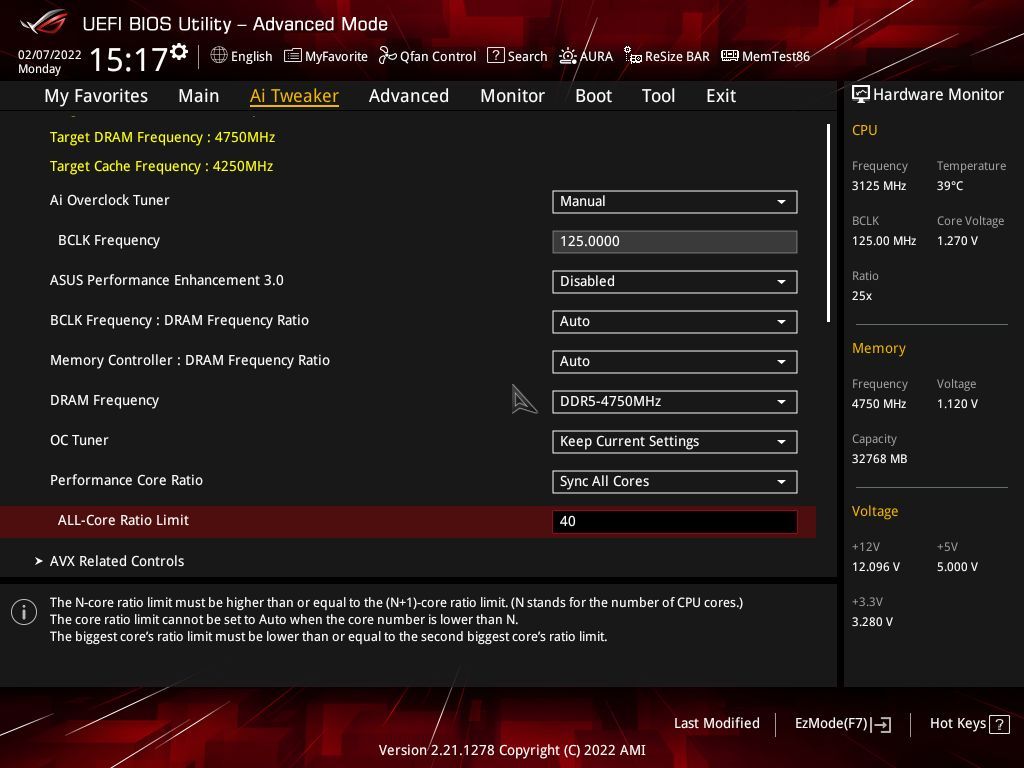This screenshot has height=768, width=1024.
Task: Click the BCLK Frequency setting label
Action: (109, 240)
